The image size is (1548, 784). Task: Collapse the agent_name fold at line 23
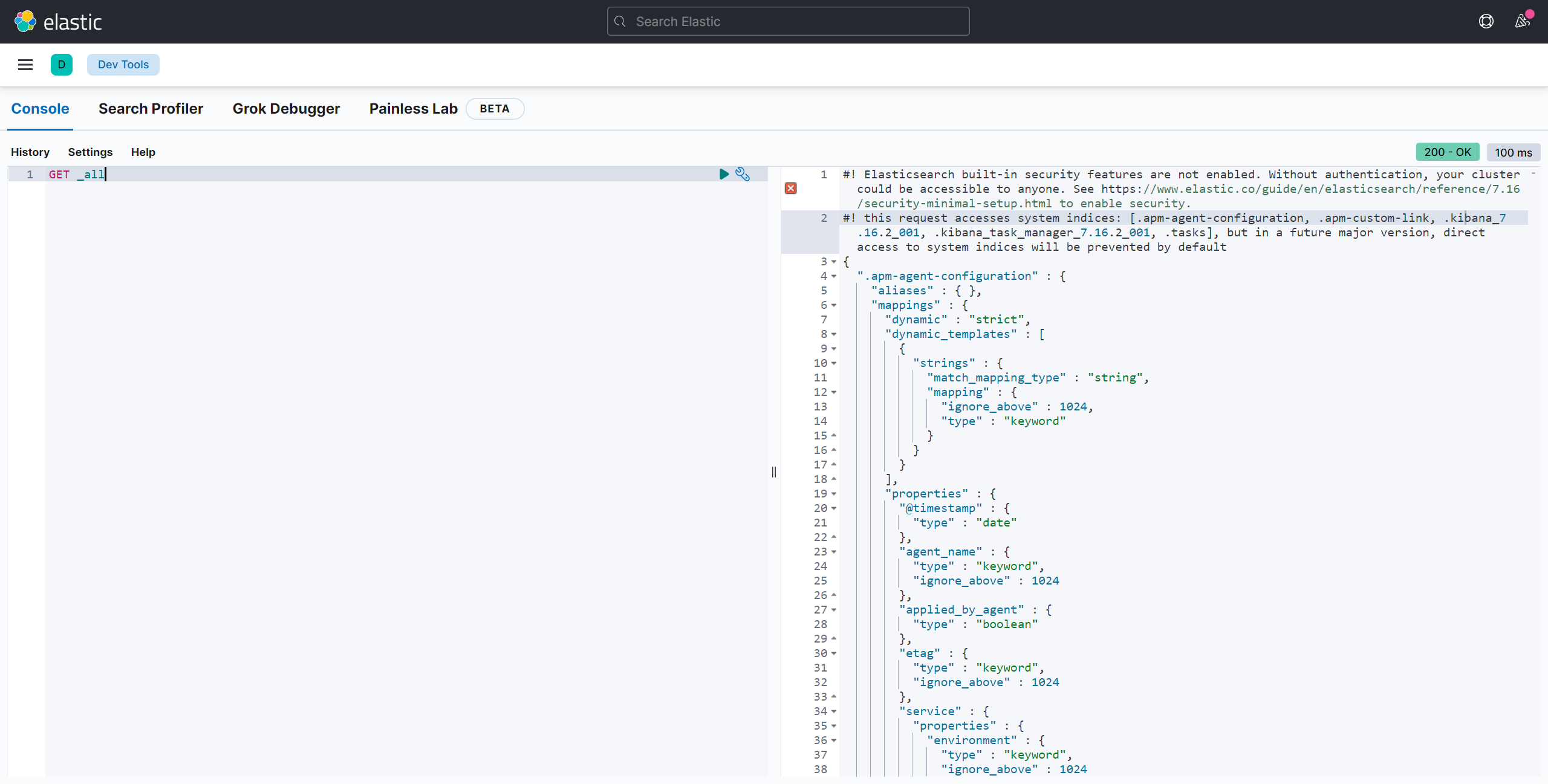[x=834, y=552]
